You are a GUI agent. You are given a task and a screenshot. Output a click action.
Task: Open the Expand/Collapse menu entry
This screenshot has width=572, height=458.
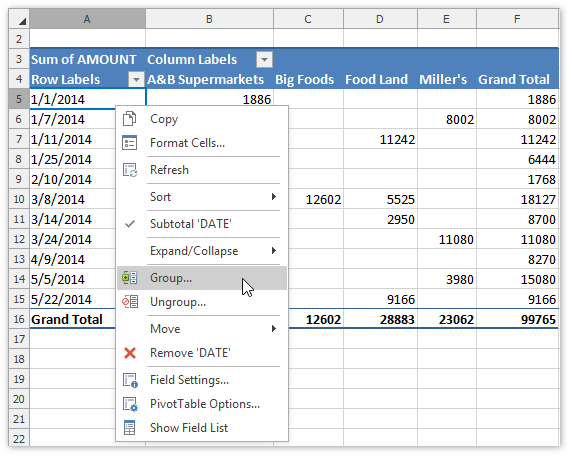coord(202,250)
